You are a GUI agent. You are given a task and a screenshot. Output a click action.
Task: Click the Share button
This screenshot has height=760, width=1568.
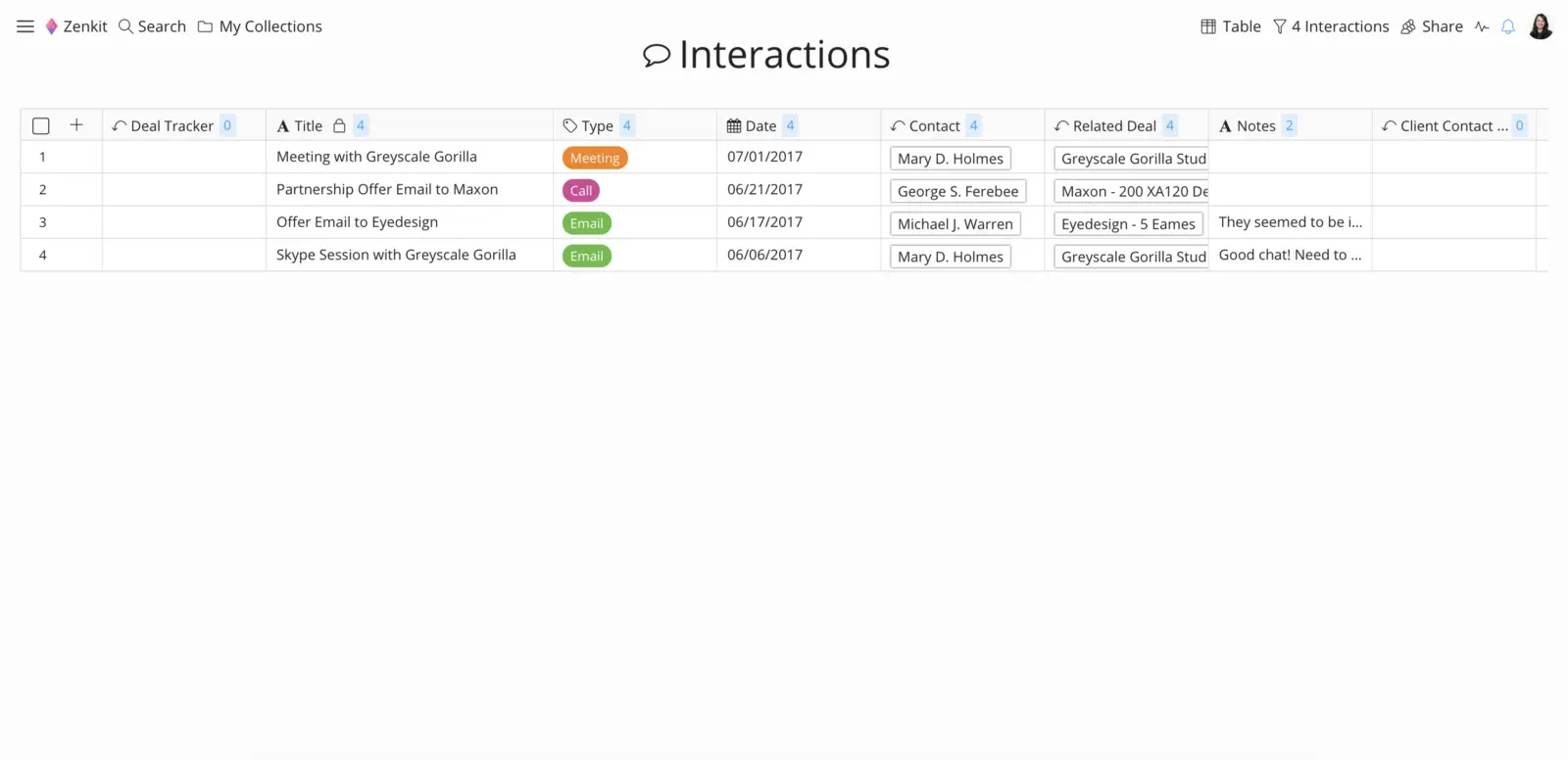click(1432, 26)
